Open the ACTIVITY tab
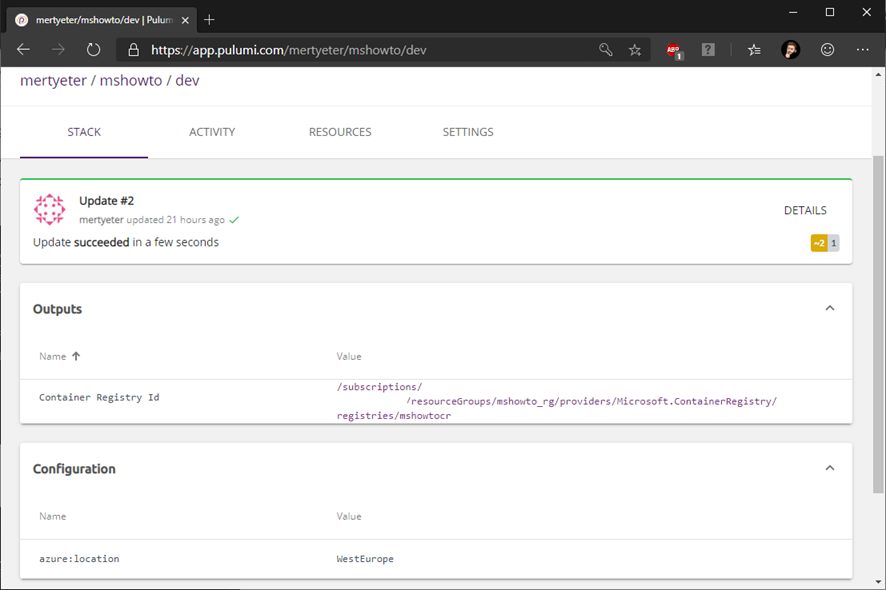 [212, 132]
